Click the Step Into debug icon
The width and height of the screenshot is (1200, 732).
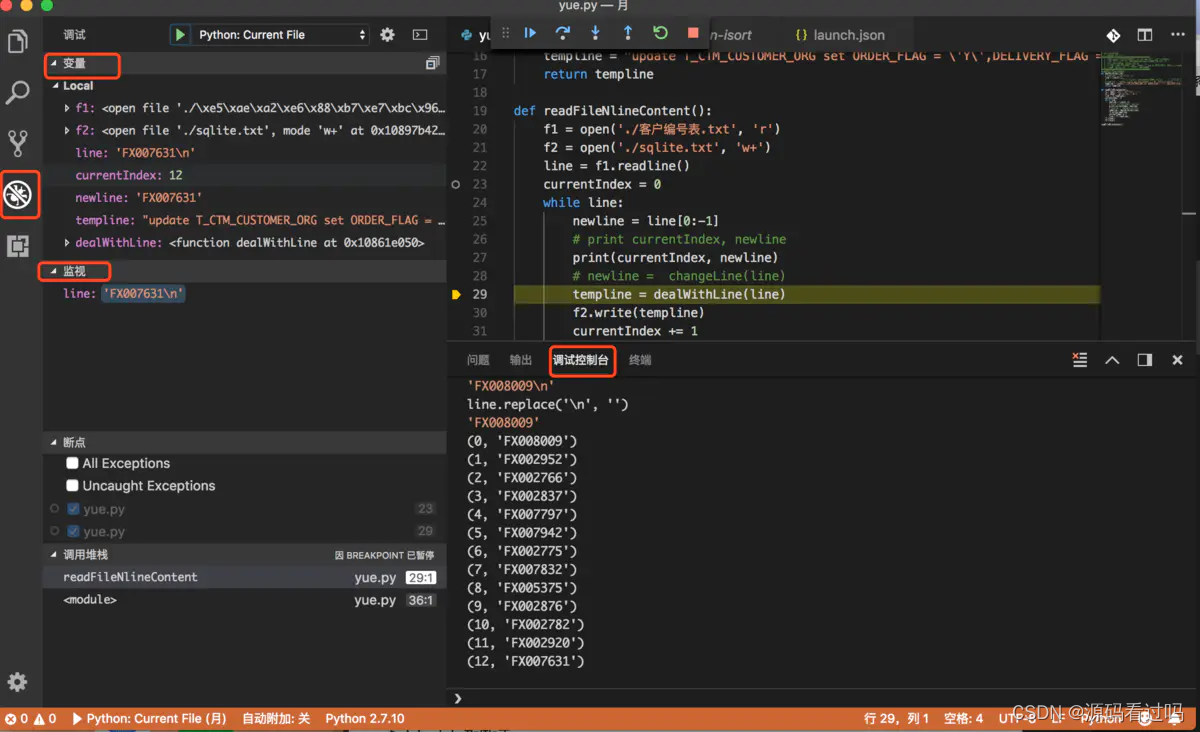[595, 33]
